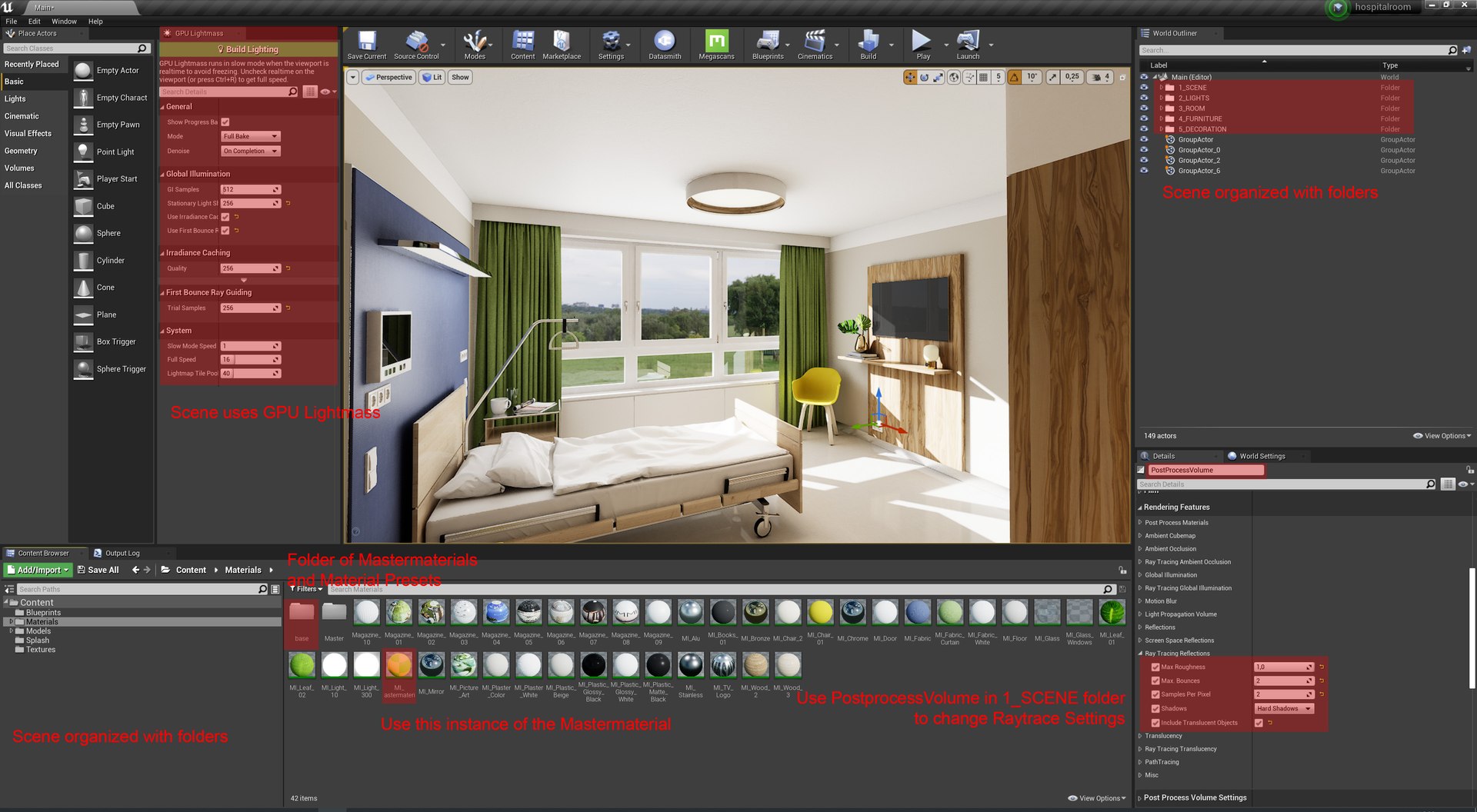
Task: Expand Ray Tracing Global Illumination section
Action: click(x=1140, y=588)
